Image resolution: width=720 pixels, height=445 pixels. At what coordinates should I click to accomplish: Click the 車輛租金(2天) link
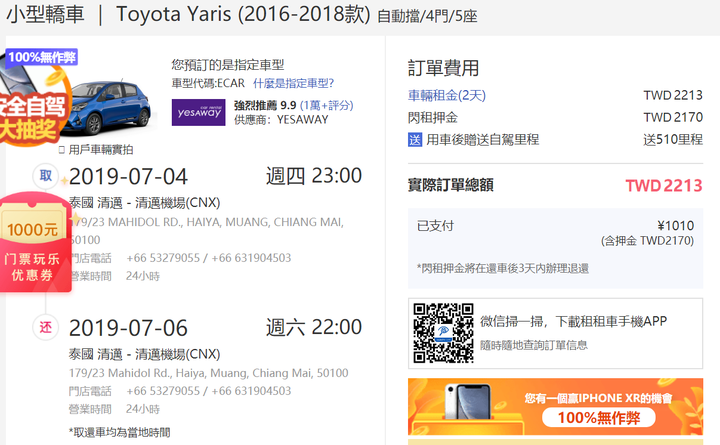coord(447,95)
